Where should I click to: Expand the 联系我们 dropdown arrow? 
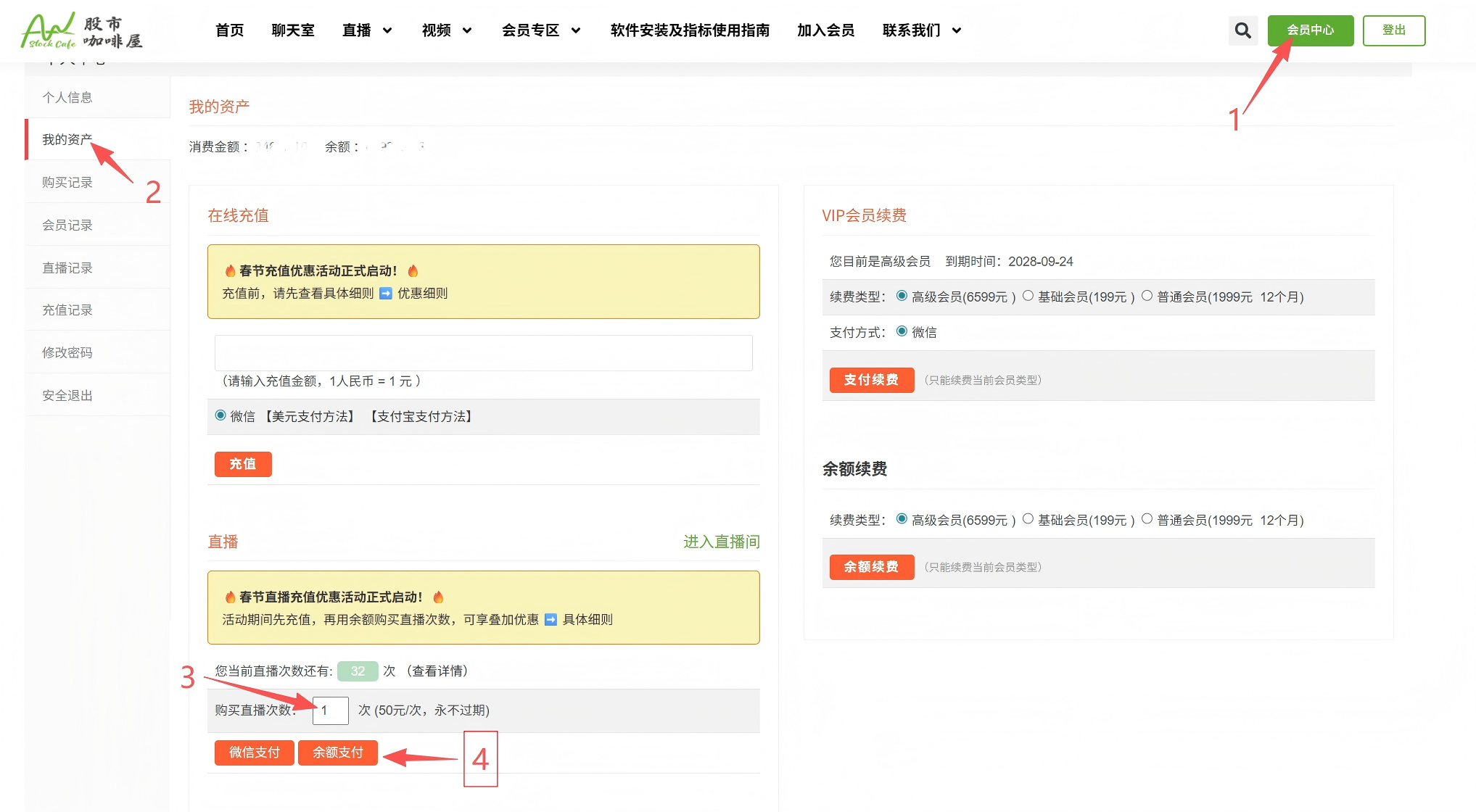tap(957, 30)
